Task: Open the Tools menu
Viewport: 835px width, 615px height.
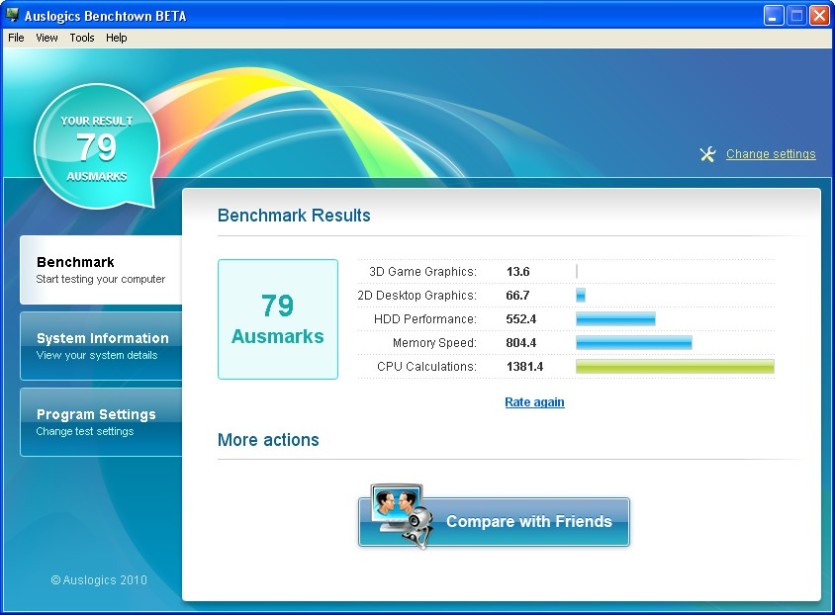Action: pyautogui.click(x=81, y=38)
